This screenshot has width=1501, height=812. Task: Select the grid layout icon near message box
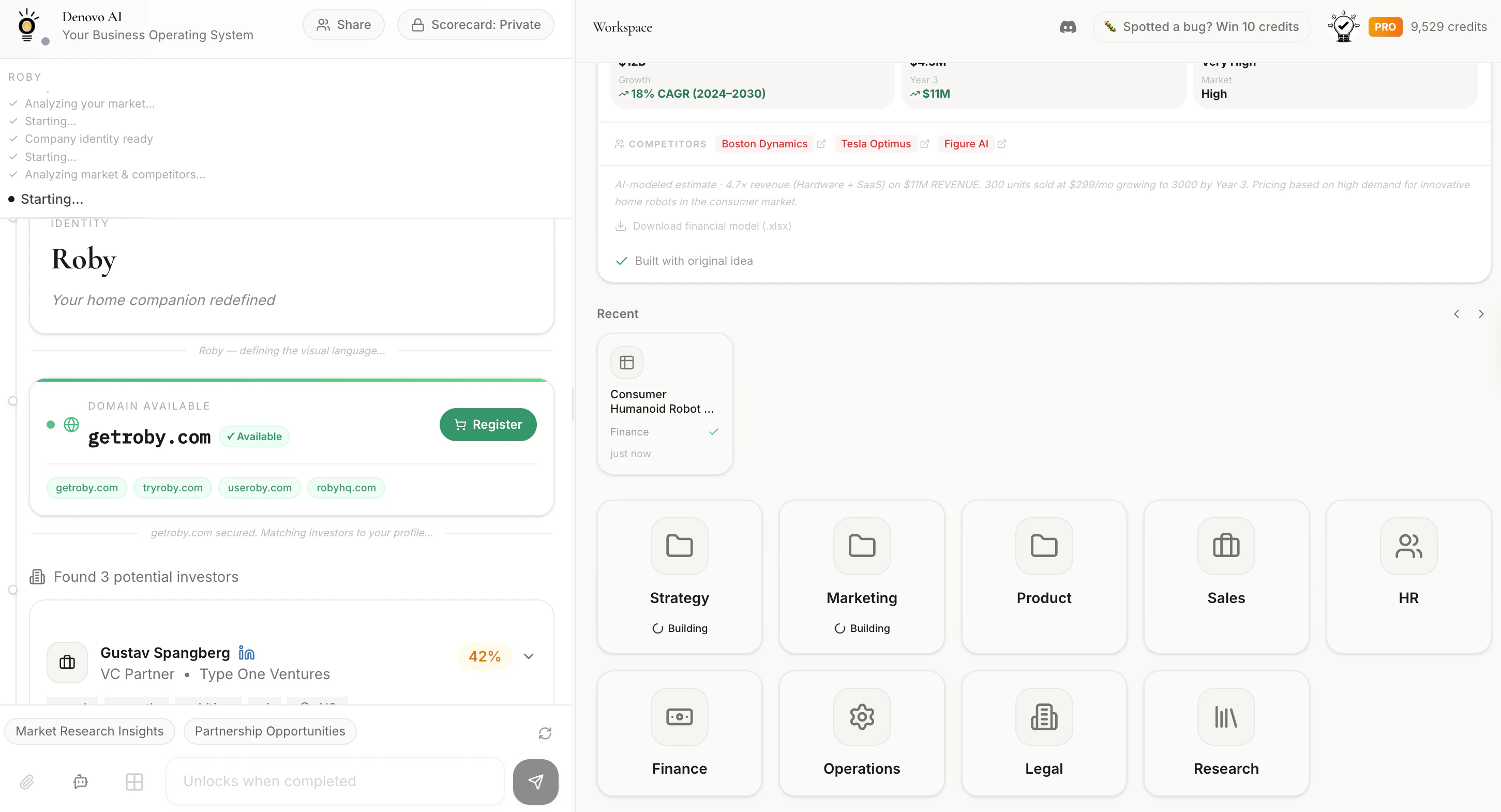click(134, 781)
